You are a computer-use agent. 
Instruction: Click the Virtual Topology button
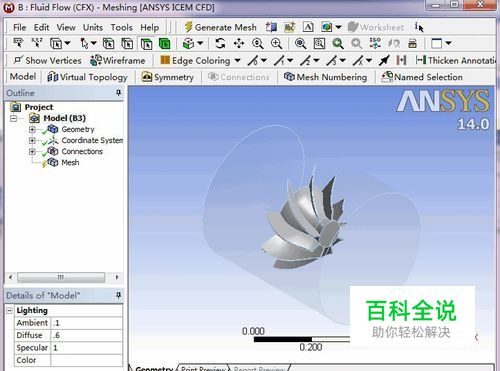pos(87,77)
